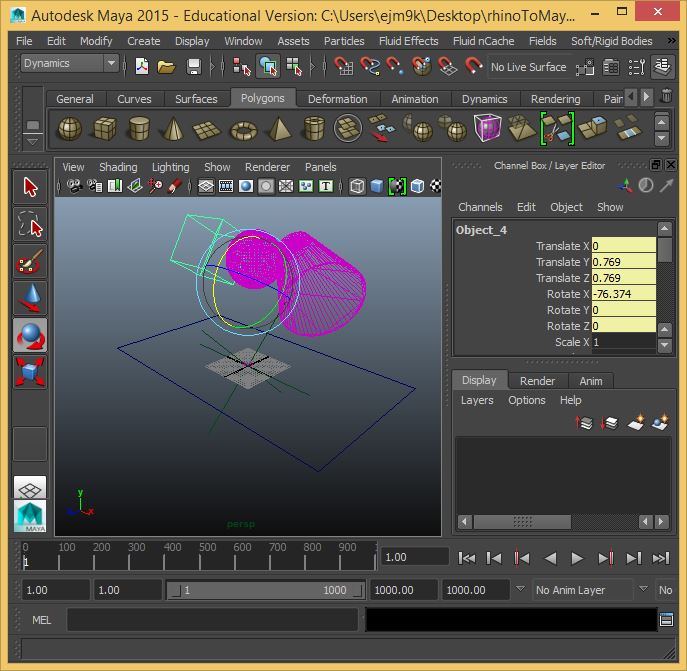The height and width of the screenshot is (671, 687).
Task: Expand collapsed snap section arrow
Action: [x=312, y=67]
